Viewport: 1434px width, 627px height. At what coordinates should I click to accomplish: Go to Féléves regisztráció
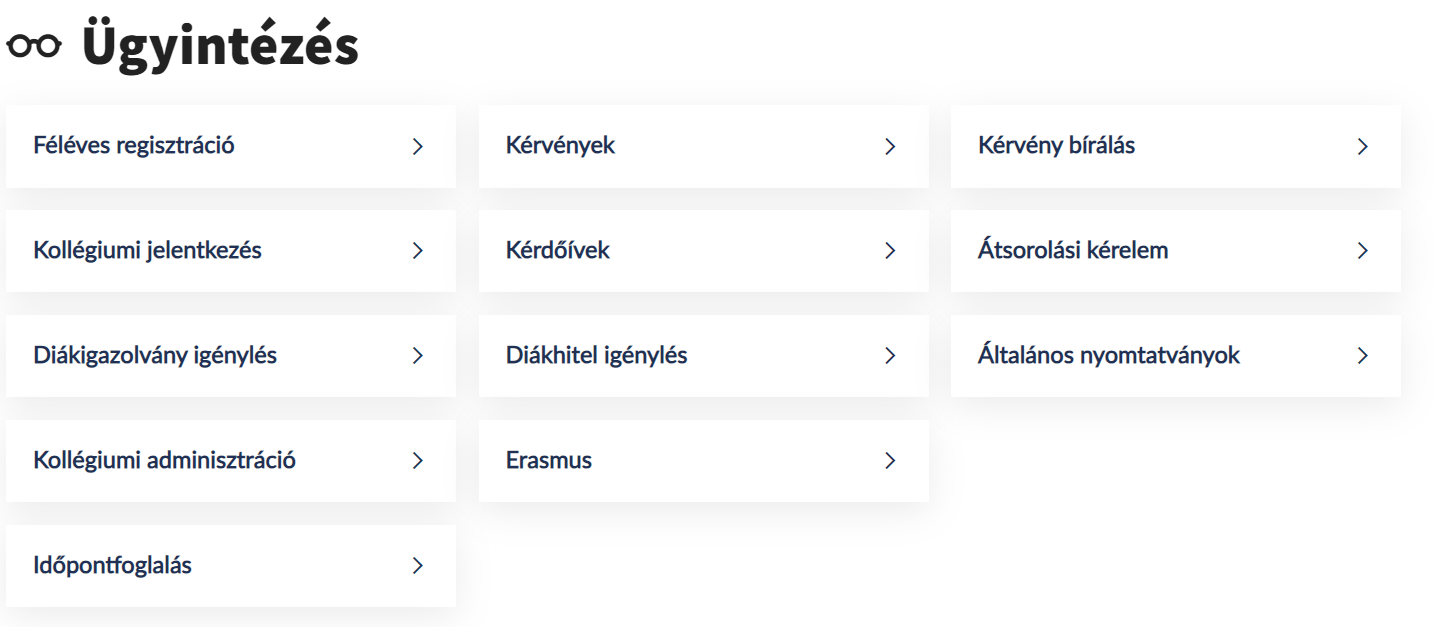click(x=134, y=146)
